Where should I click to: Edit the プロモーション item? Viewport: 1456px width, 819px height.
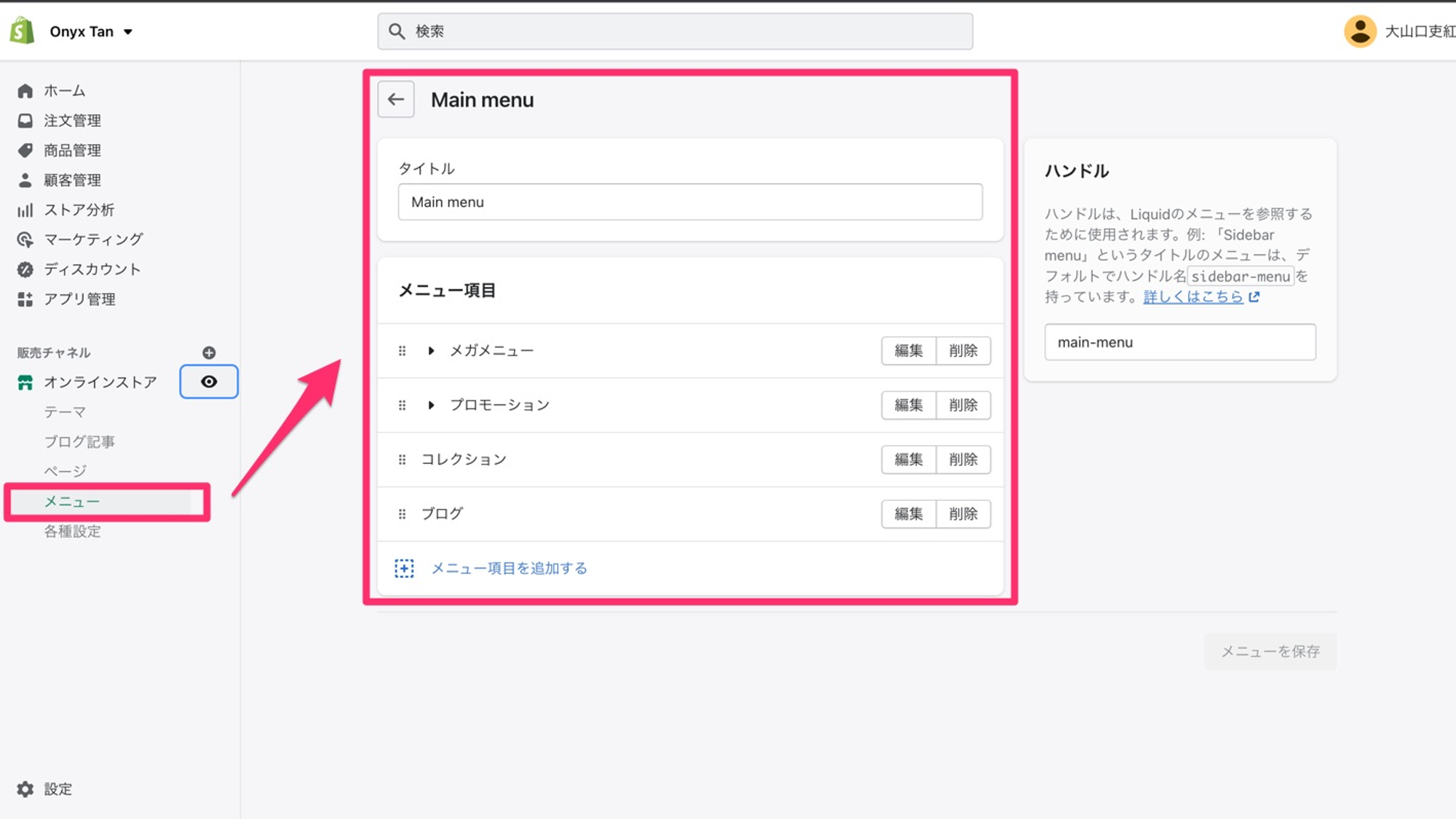coord(909,405)
